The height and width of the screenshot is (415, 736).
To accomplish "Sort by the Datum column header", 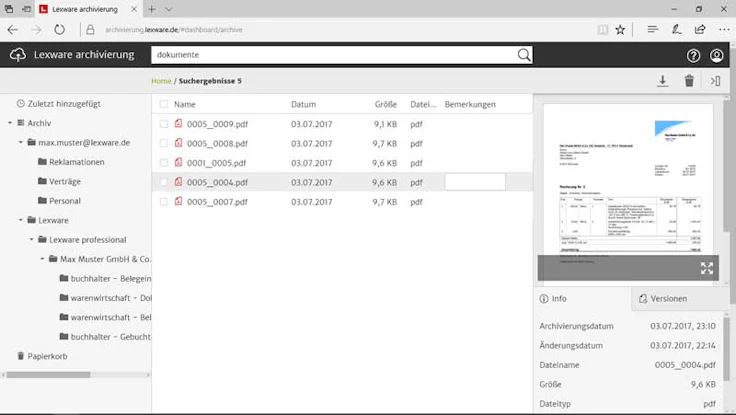I will (x=303, y=104).
